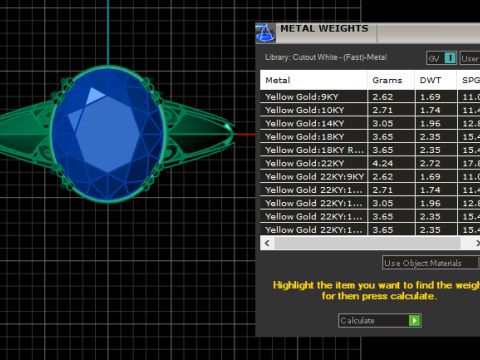This screenshot has width=480, height=360.
Task: Select the Yellow Gold 22KY:9KY row
Action: (370, 177)
